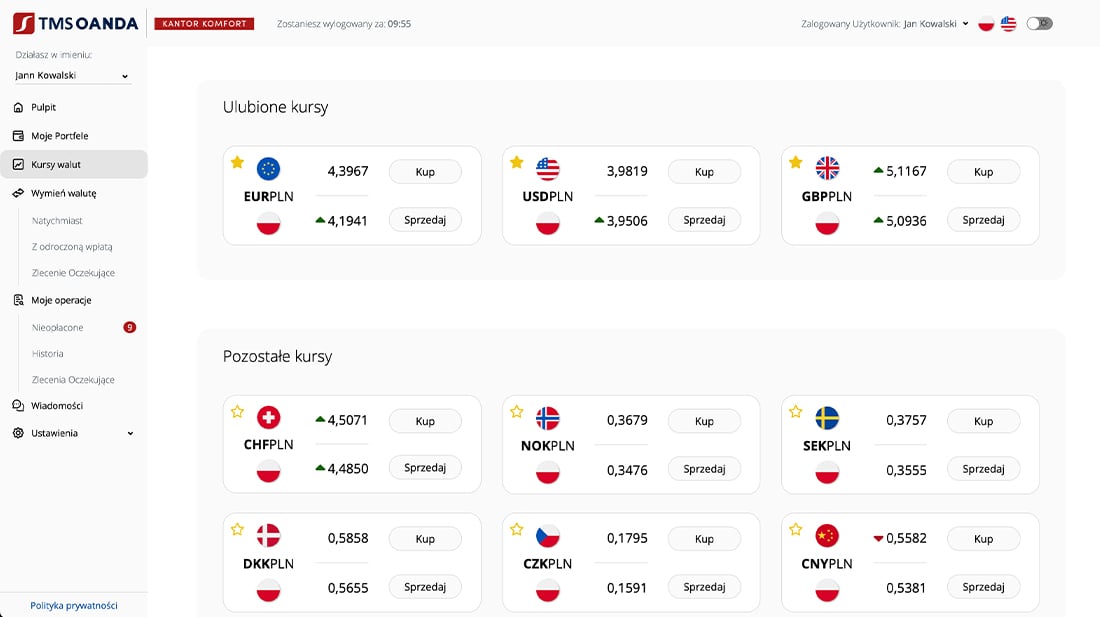Open Kursy walut menu item
1100x617 pixels.
56,164
